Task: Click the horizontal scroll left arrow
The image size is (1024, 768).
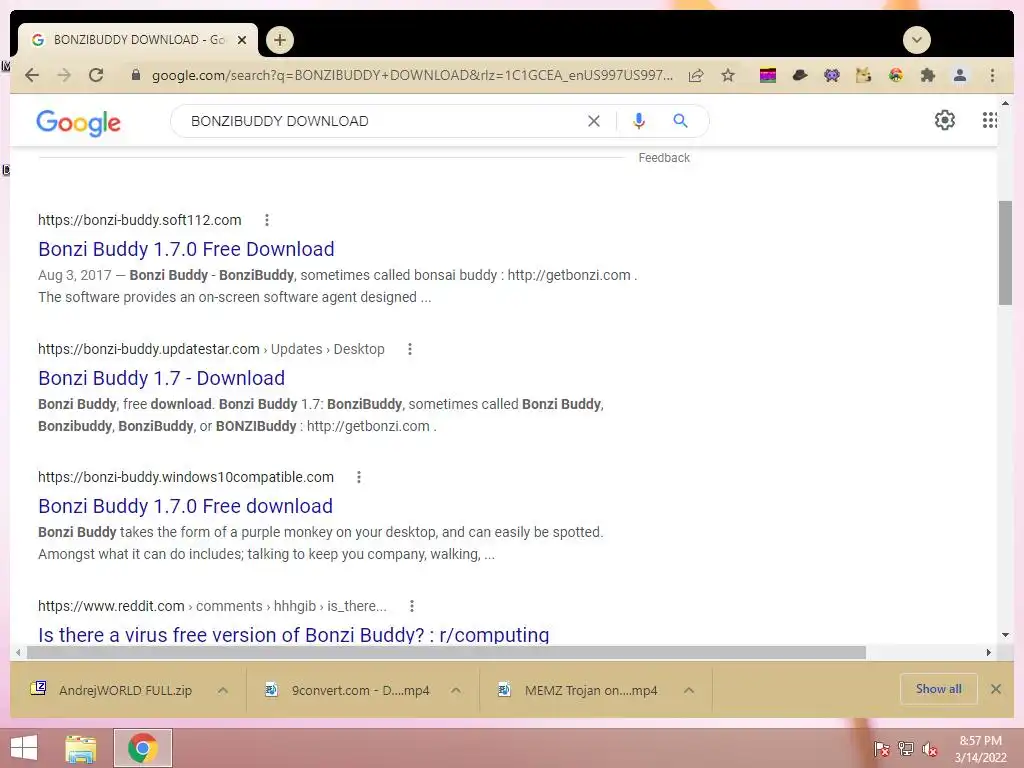Action: click(x=18, y=652)
